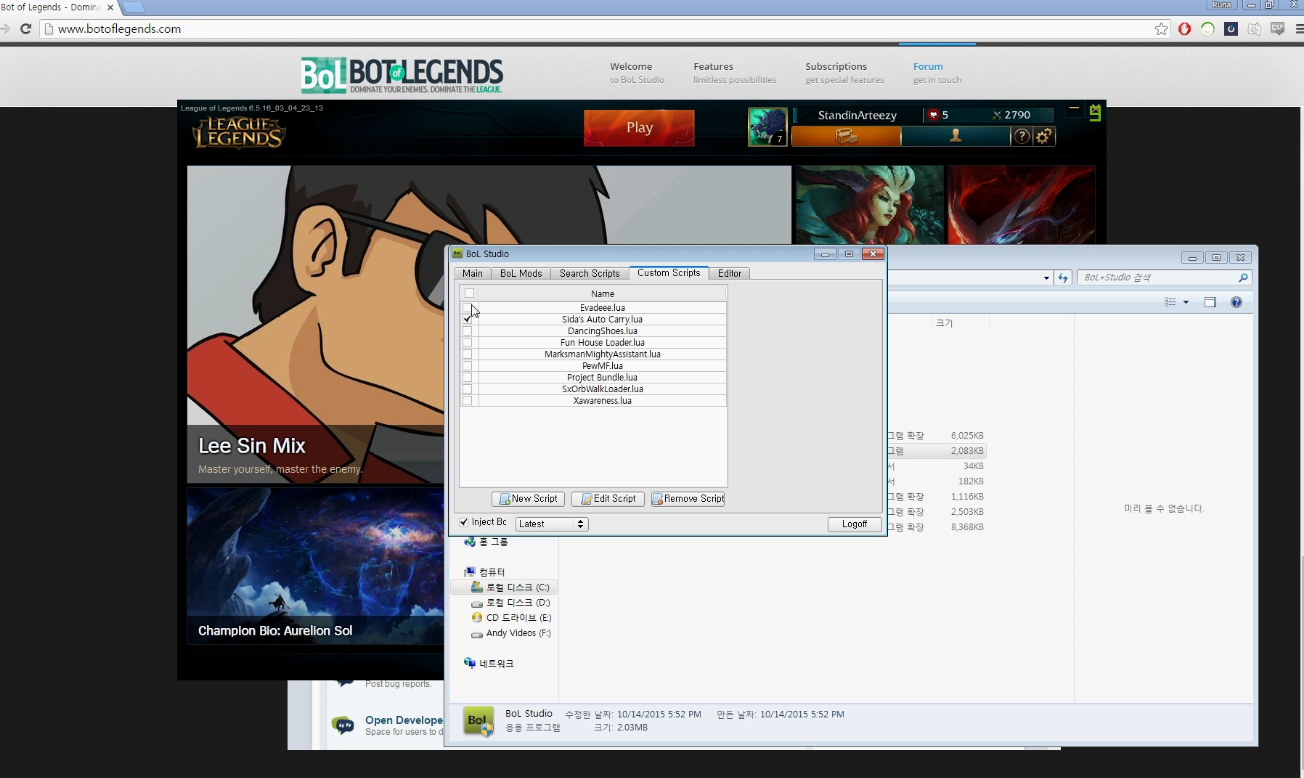Open the Subscriptions navigation item
The image size is (1304, 778).
coord(844,73)
